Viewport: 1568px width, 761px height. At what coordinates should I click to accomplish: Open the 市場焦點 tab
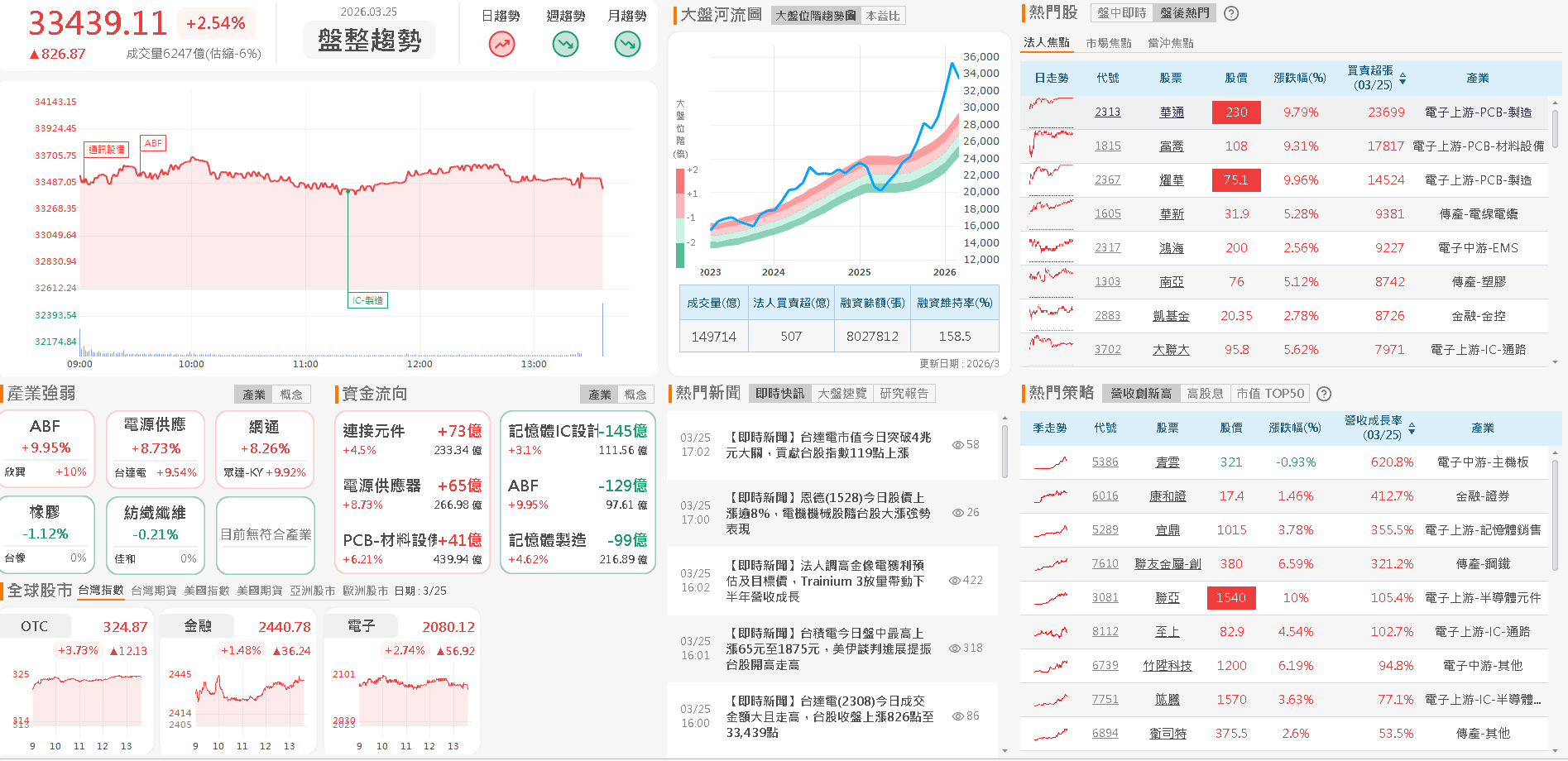click(x=1108, y=41)
